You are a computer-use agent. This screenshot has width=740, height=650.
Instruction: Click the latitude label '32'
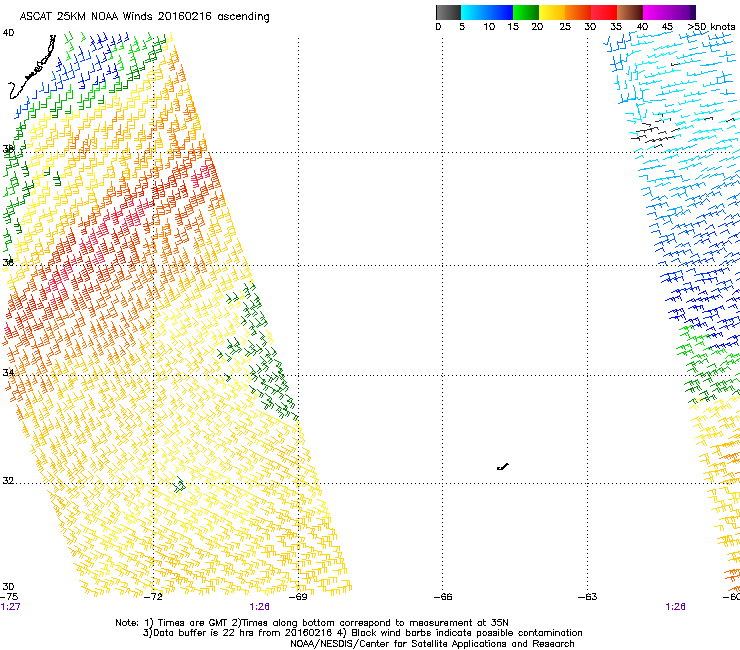8,481
